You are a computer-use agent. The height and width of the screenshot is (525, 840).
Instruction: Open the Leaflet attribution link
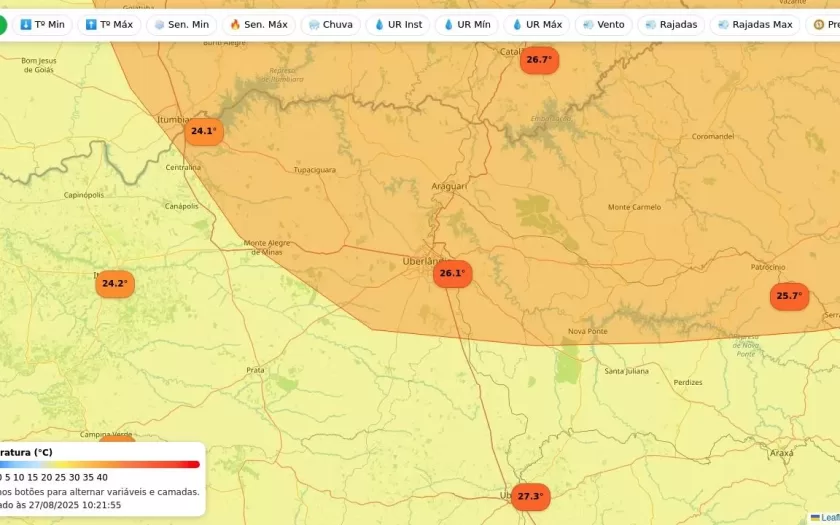point(828,517)
